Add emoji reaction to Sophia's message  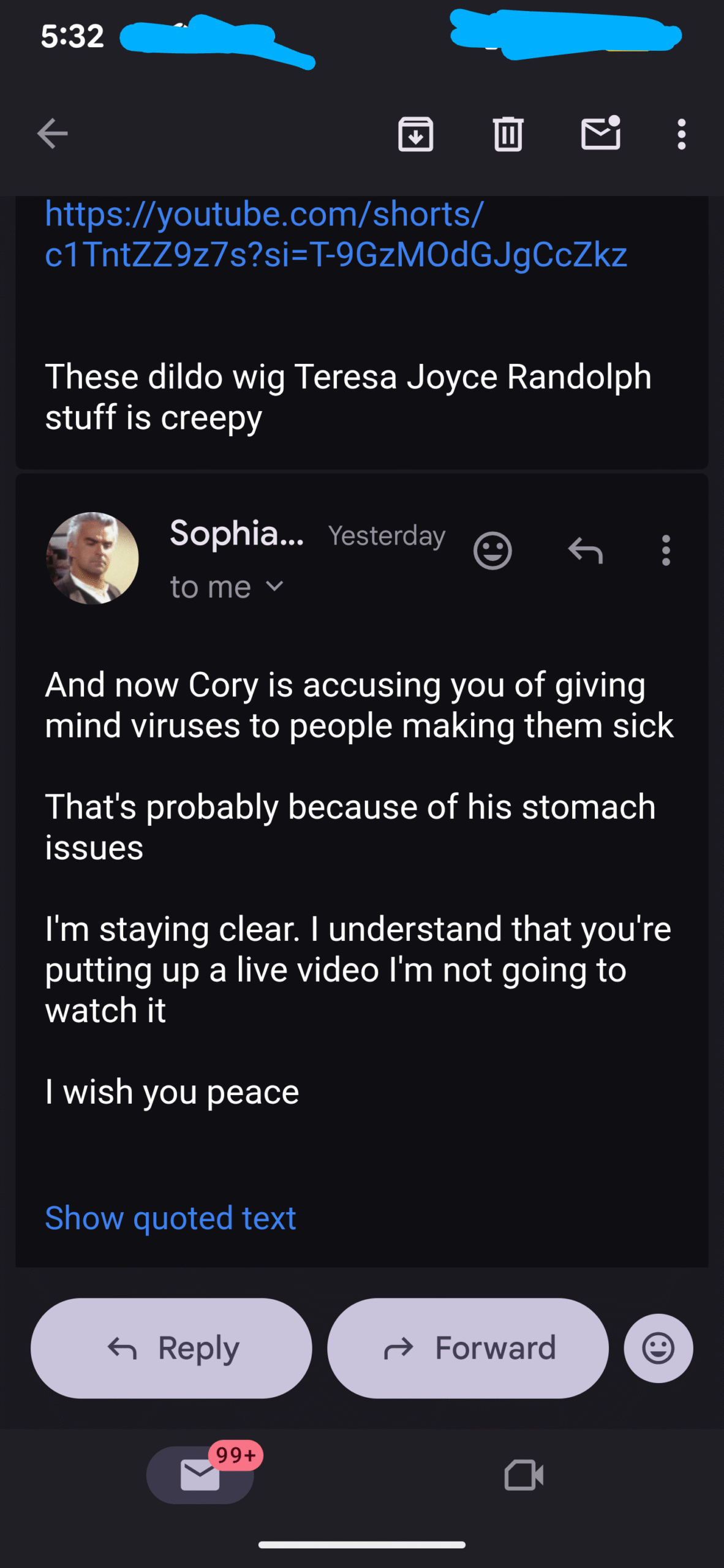[492, 550]
